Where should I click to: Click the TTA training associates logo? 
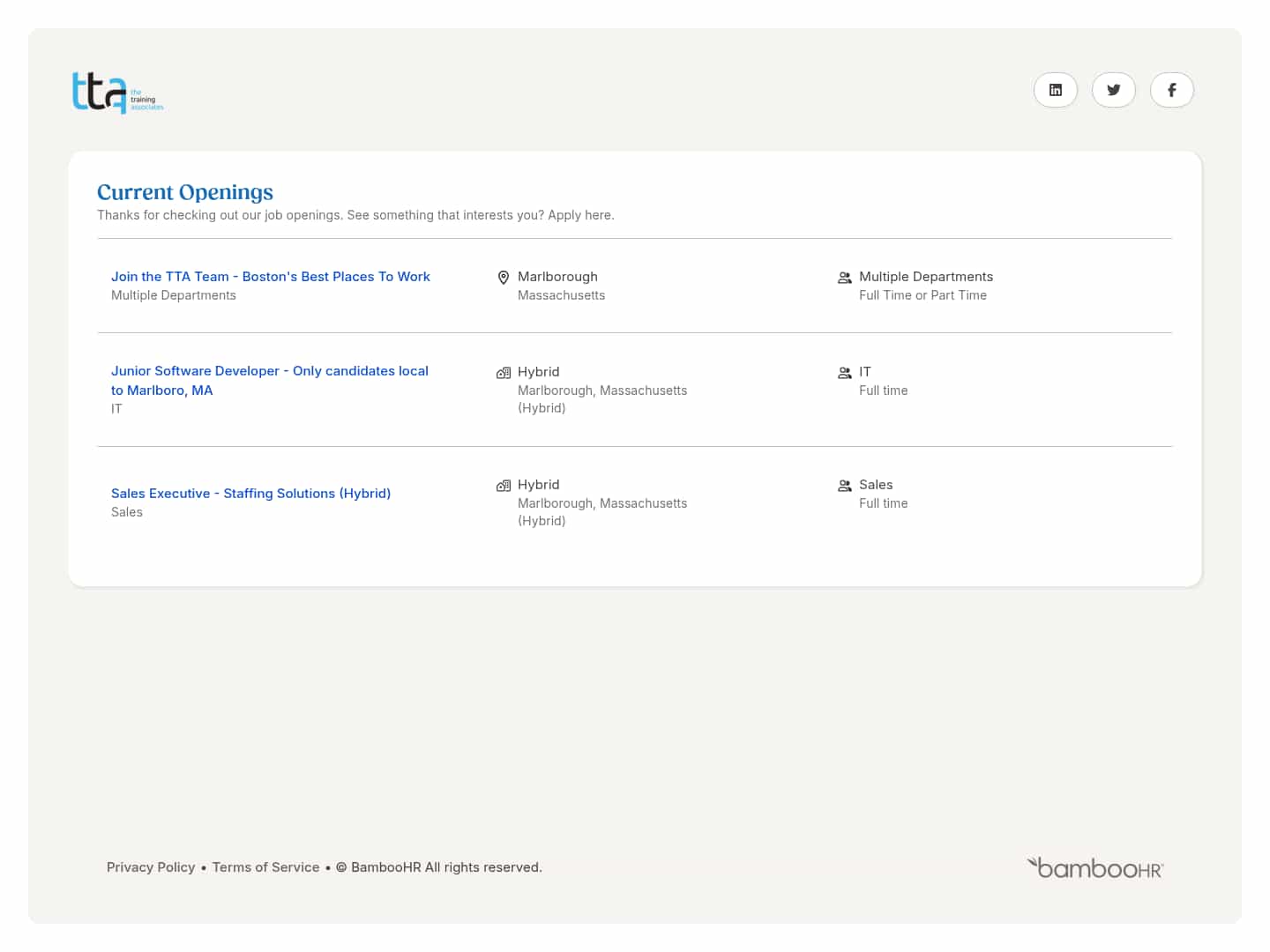coord(117,93)
